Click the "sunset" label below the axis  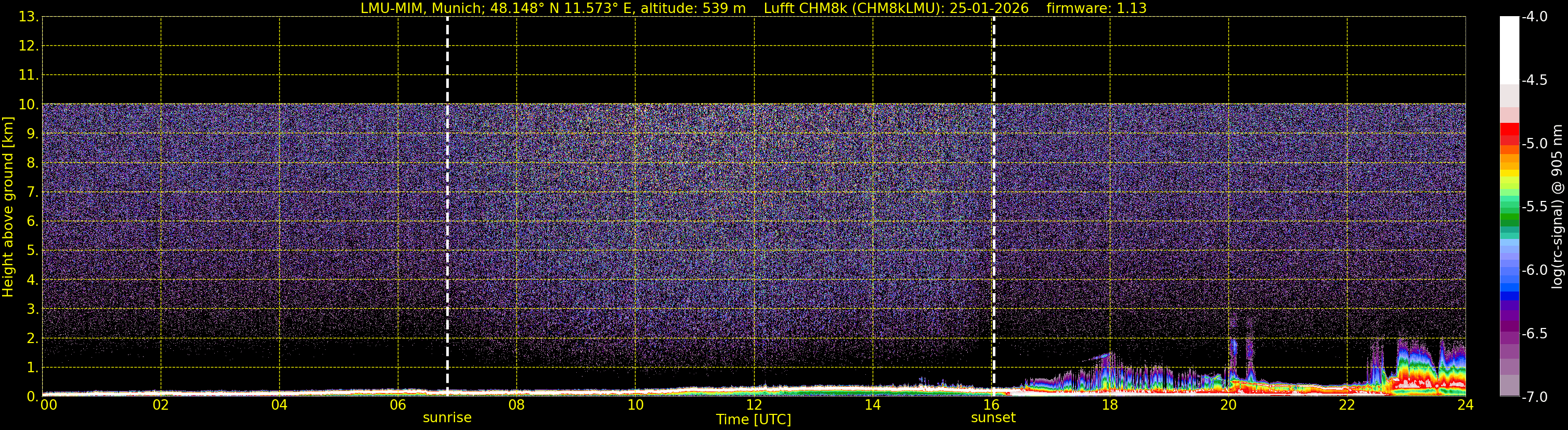pyautogui.click(x=993, y=418)
